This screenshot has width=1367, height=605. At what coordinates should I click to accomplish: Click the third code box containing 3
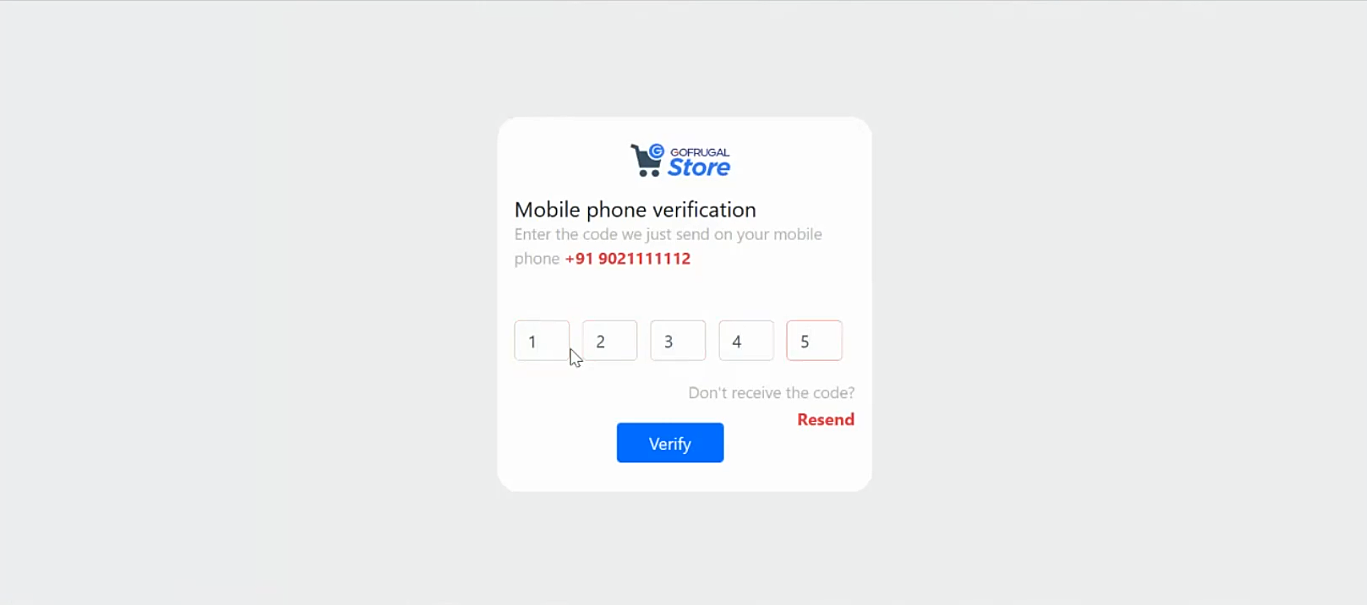click(x=678, y=340)
